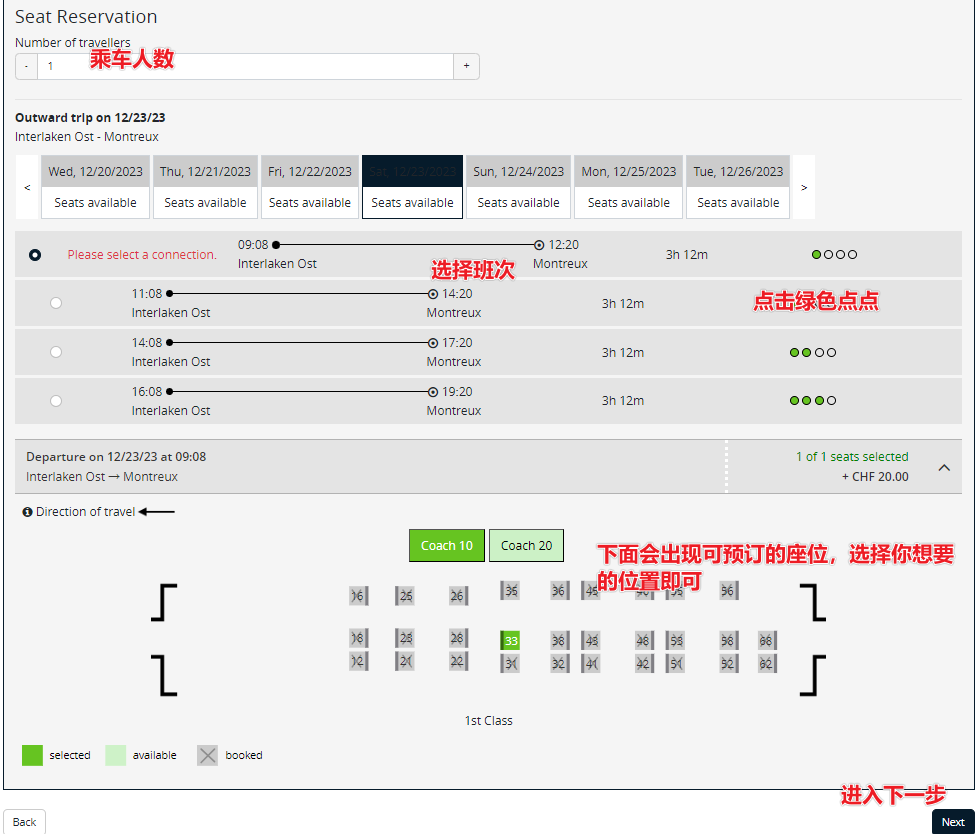Click the Direction of travel info icon
980x834 pixels.
(x=27, y=512)
